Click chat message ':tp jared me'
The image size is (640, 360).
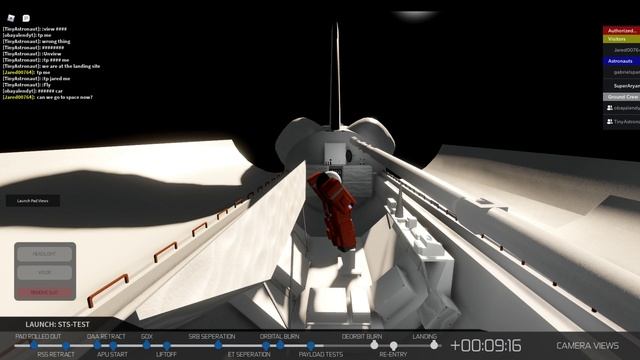[56, 78]
